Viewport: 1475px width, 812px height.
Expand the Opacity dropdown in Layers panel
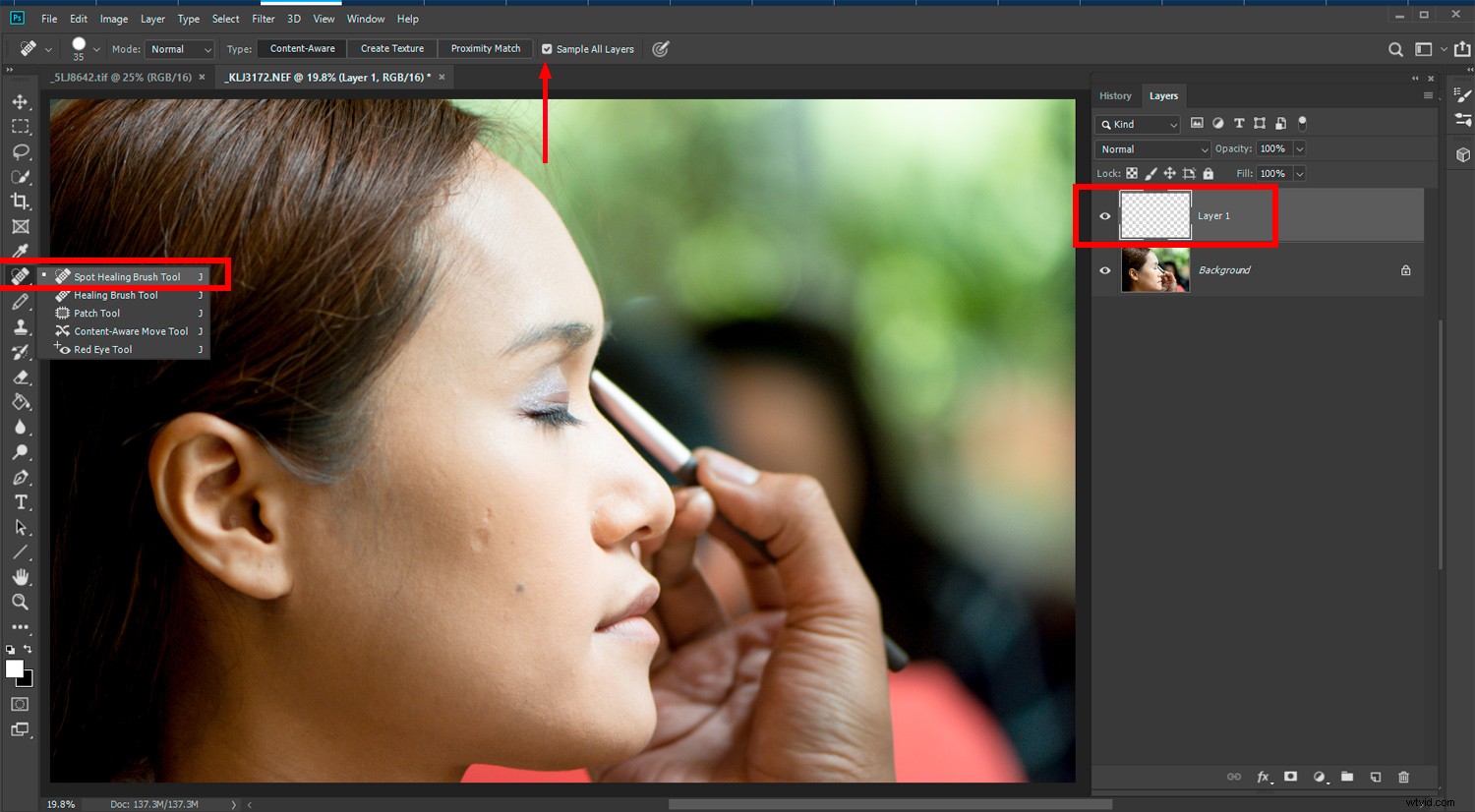click(1299, 148)
